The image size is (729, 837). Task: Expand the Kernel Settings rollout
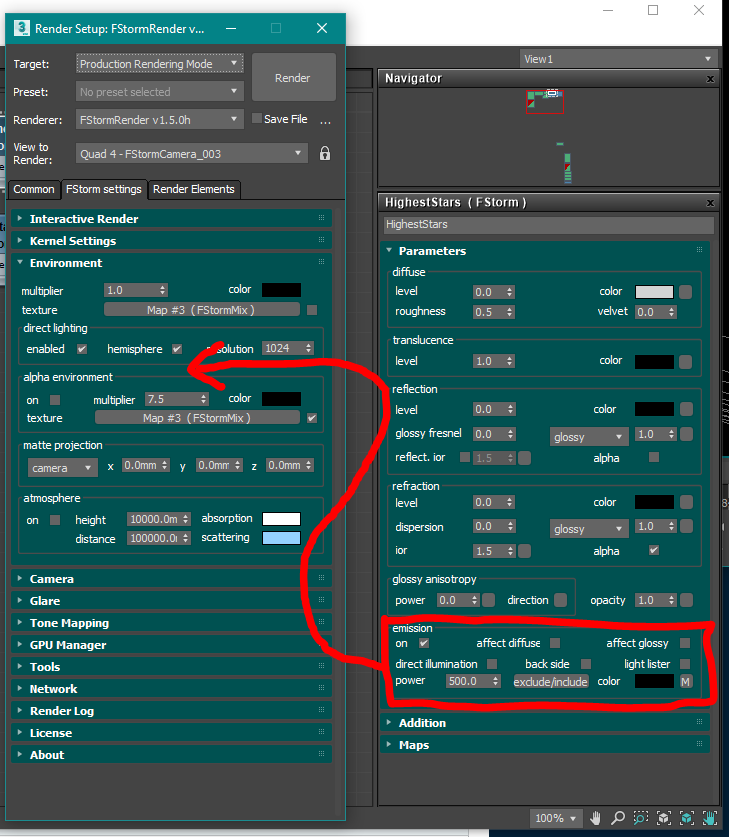[x=171, y=241]
